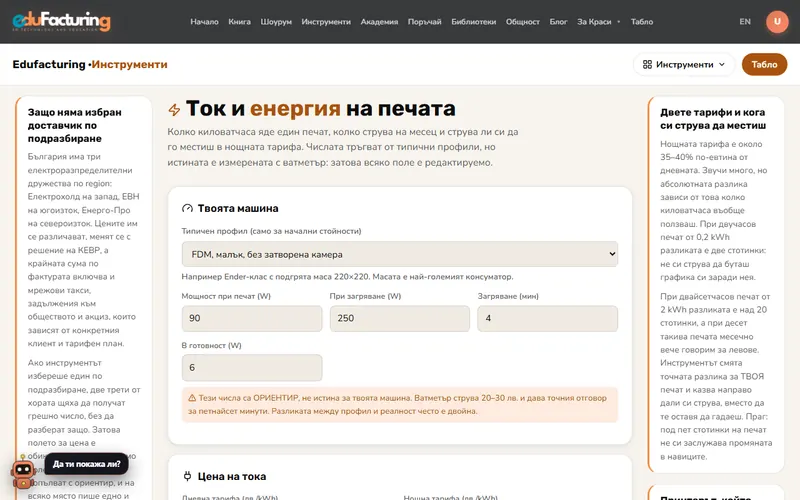The width and height of the screenshot is (800, 500).
Task: Expand the 'Инструменти' dropdown in the sub-header
Action: (684, 64)
